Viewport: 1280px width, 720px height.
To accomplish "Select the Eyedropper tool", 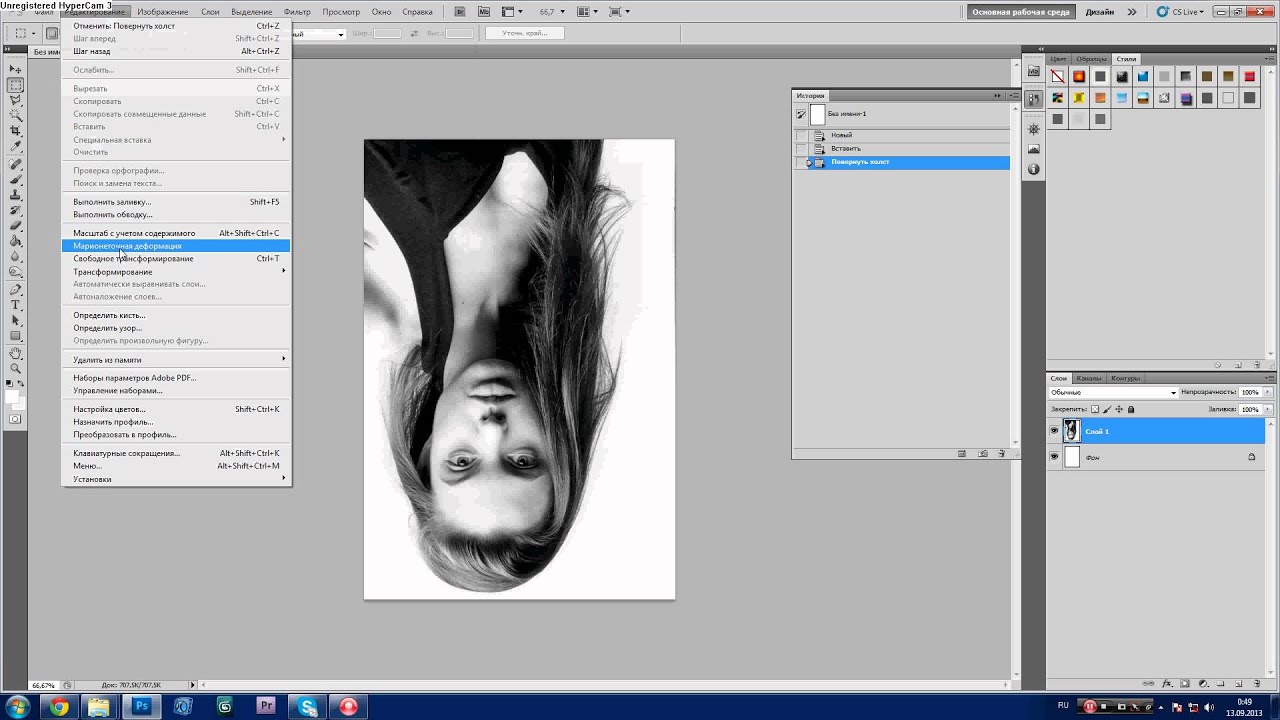I will tap(15, 147).
